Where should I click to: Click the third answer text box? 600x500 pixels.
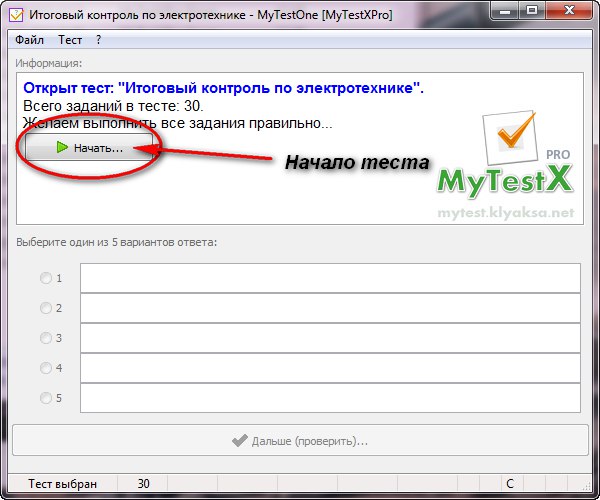pyautogui.click(x=330, y=338)
